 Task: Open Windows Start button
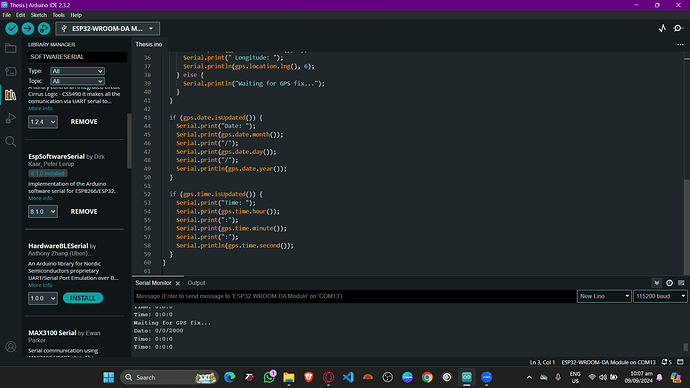109,377
